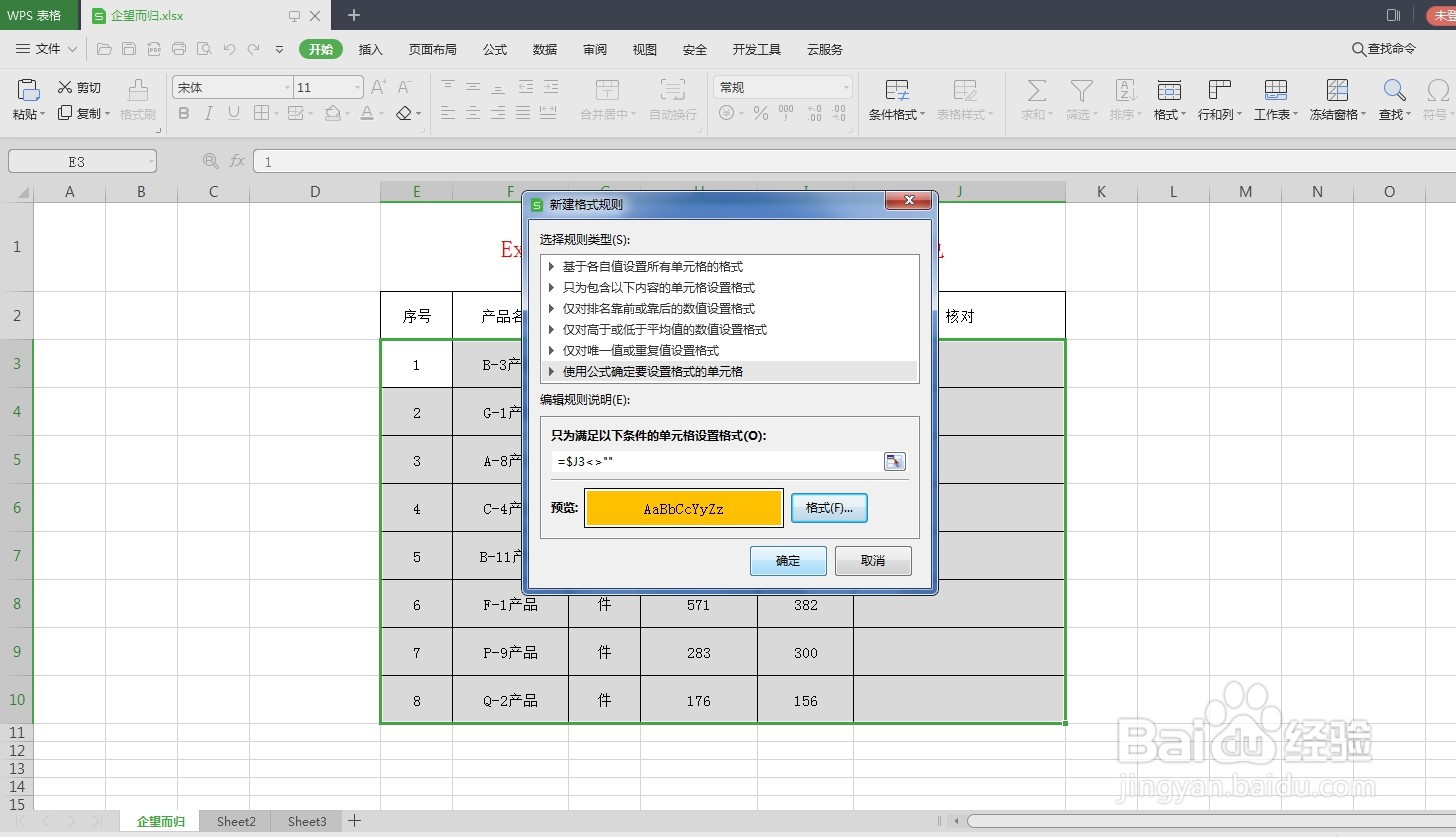Image resolution: width=1456 pixels, height=837 pixels.
Task: Toggle Bold formatting
Action: (184, 114)
